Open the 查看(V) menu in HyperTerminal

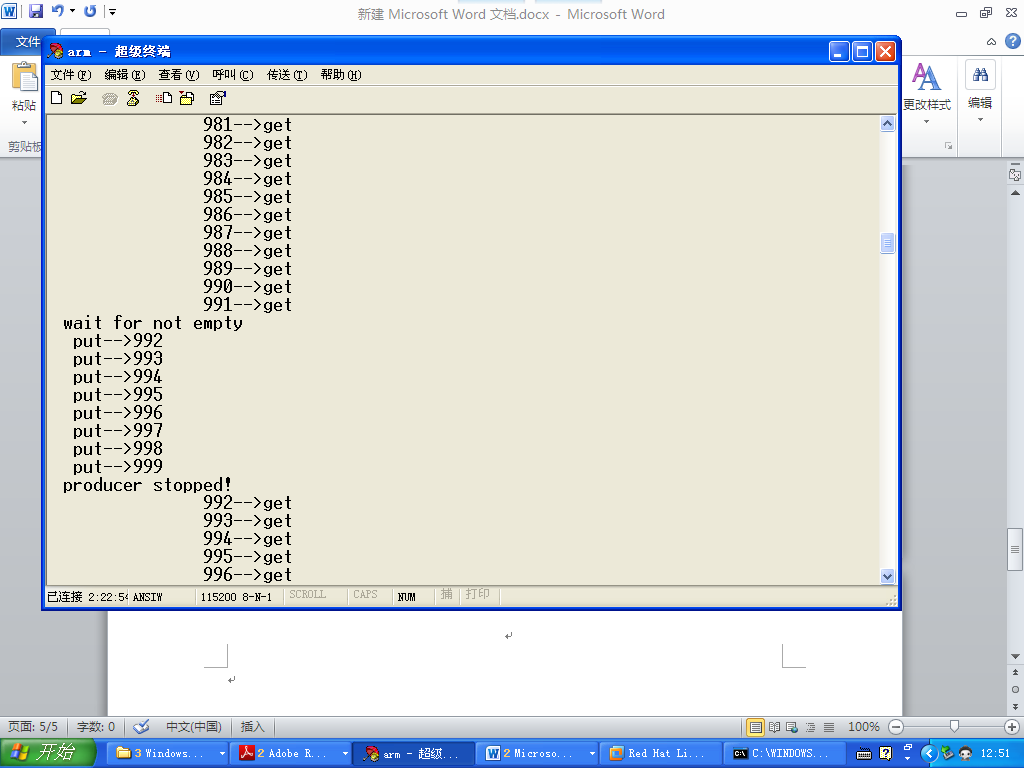178,75
